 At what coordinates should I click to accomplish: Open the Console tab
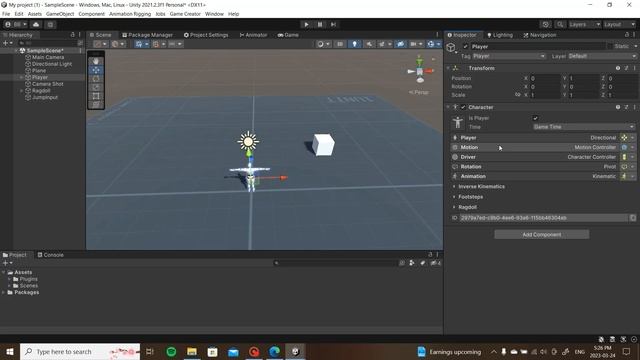coord(51,255)
